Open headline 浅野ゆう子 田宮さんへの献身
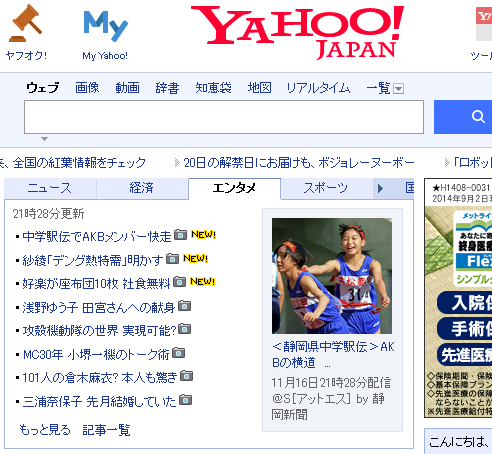 [x=99, y=307]
